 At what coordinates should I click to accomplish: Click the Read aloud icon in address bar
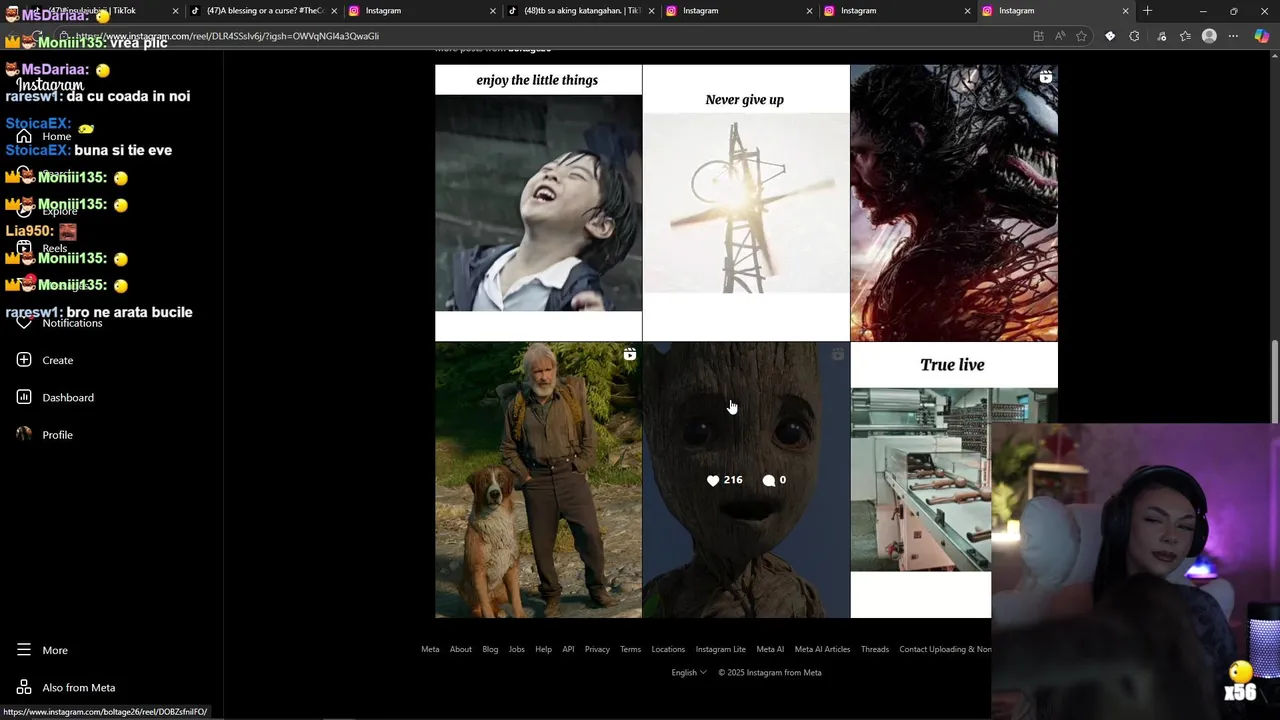click(1059, 36)
